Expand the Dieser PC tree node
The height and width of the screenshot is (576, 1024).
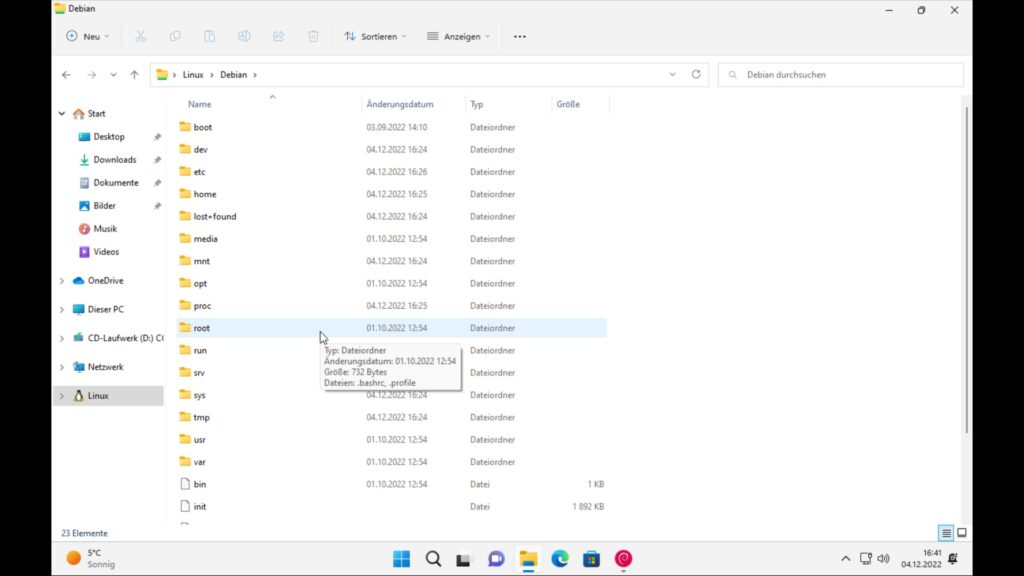tap(62, 310)
